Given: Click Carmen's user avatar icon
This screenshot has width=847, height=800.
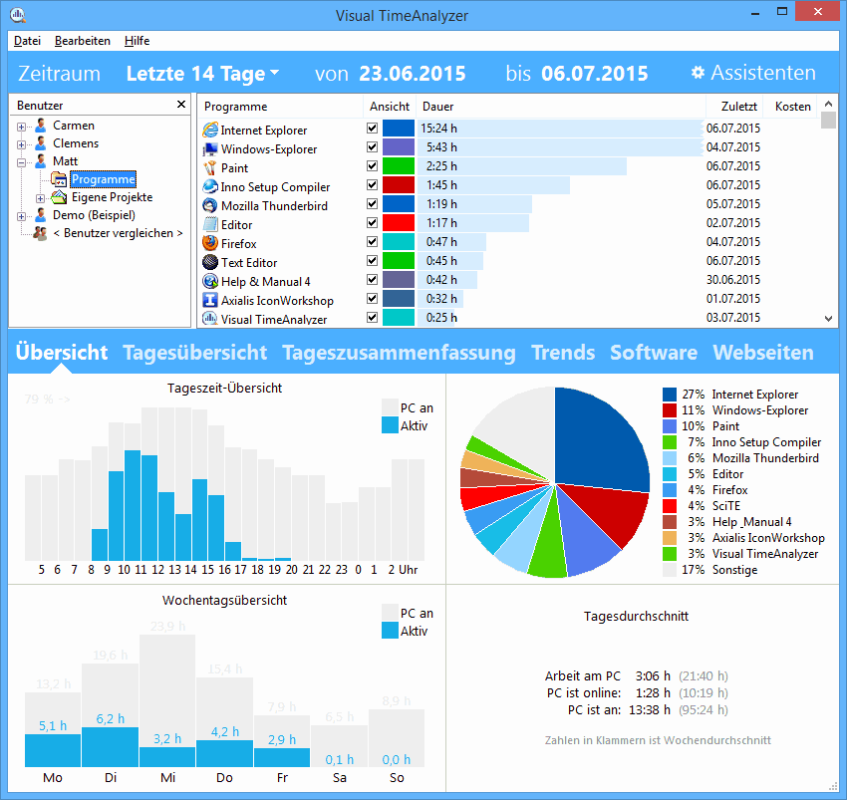Looking at the screenshot, I should coord(41,125).
